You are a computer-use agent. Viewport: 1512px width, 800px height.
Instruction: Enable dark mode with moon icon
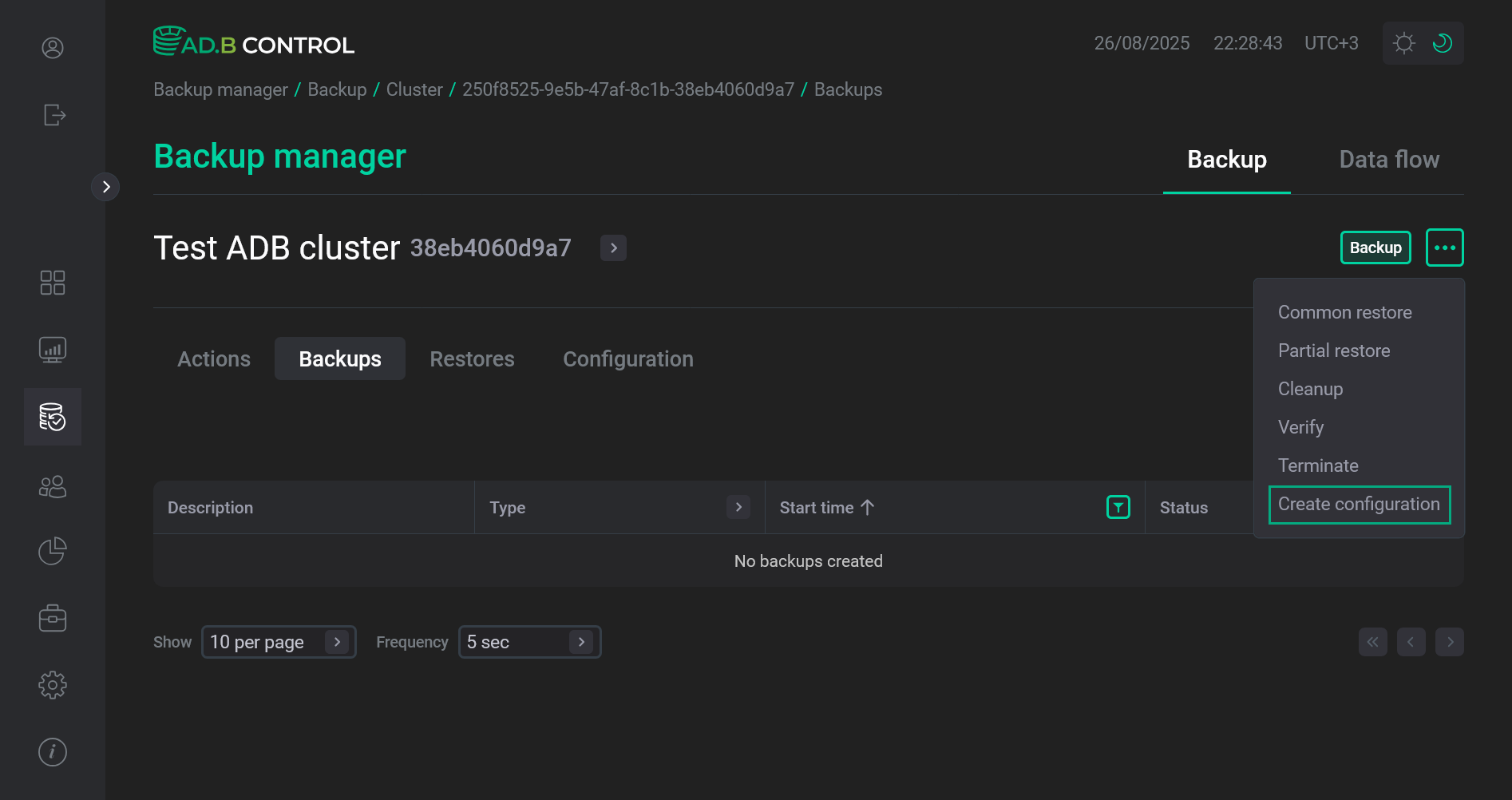tap(1442, 43)
